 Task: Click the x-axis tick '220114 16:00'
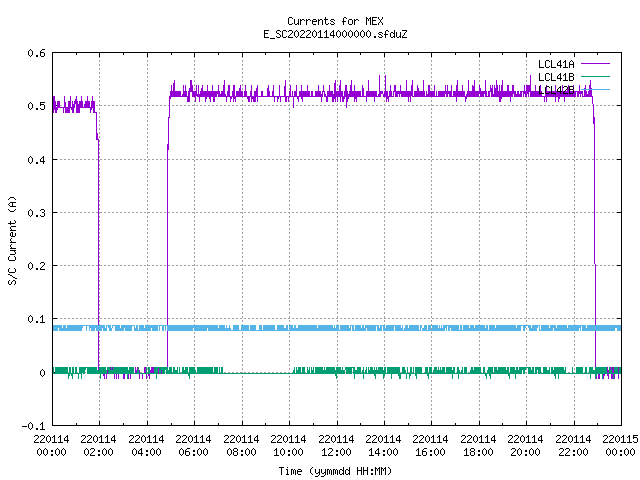pyautogui.click(x=430, y=446)
